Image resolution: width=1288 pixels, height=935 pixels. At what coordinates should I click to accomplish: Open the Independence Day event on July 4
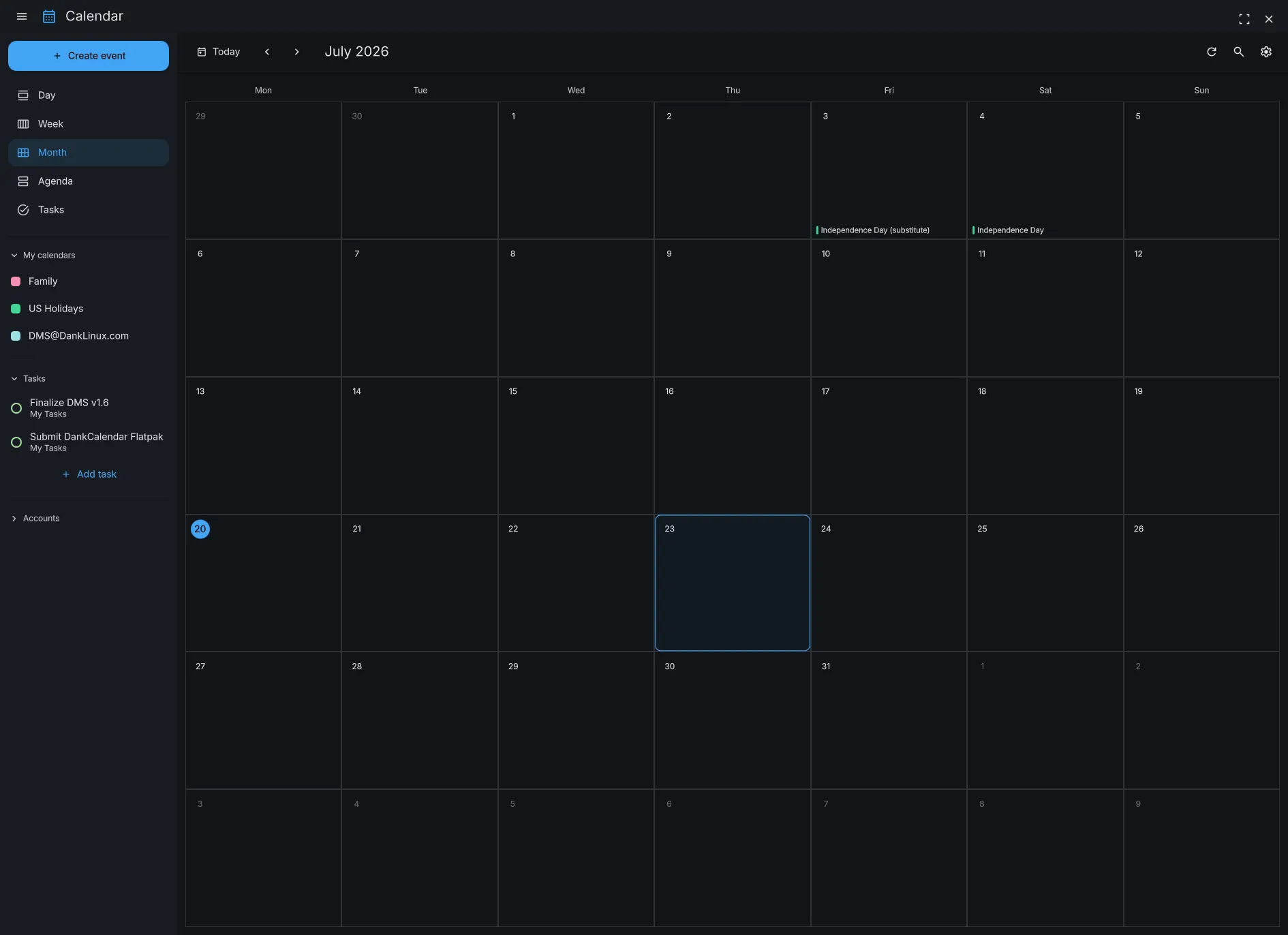(1045, 230)
